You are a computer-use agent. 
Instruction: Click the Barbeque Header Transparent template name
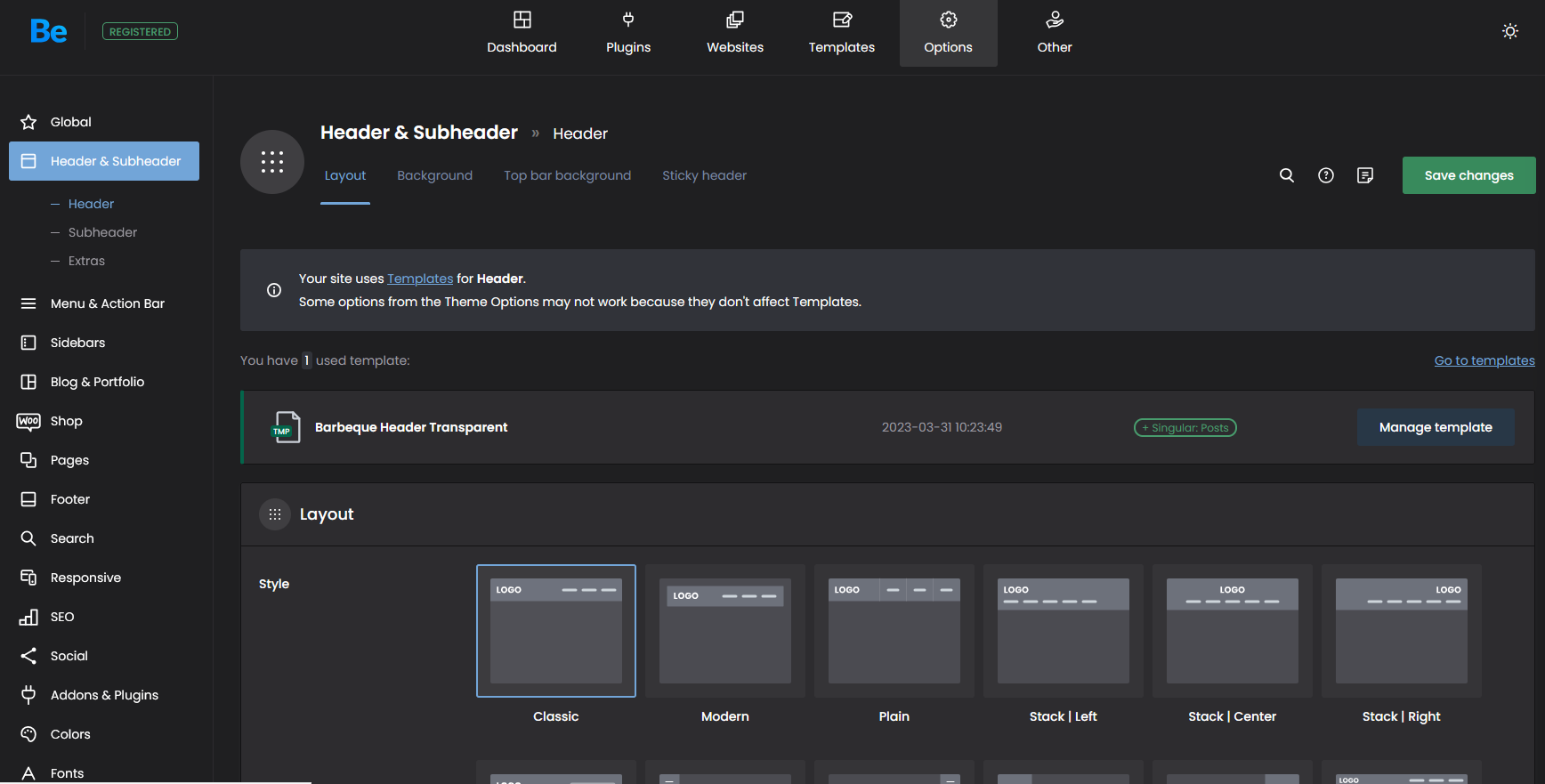[x=411, y=427]
